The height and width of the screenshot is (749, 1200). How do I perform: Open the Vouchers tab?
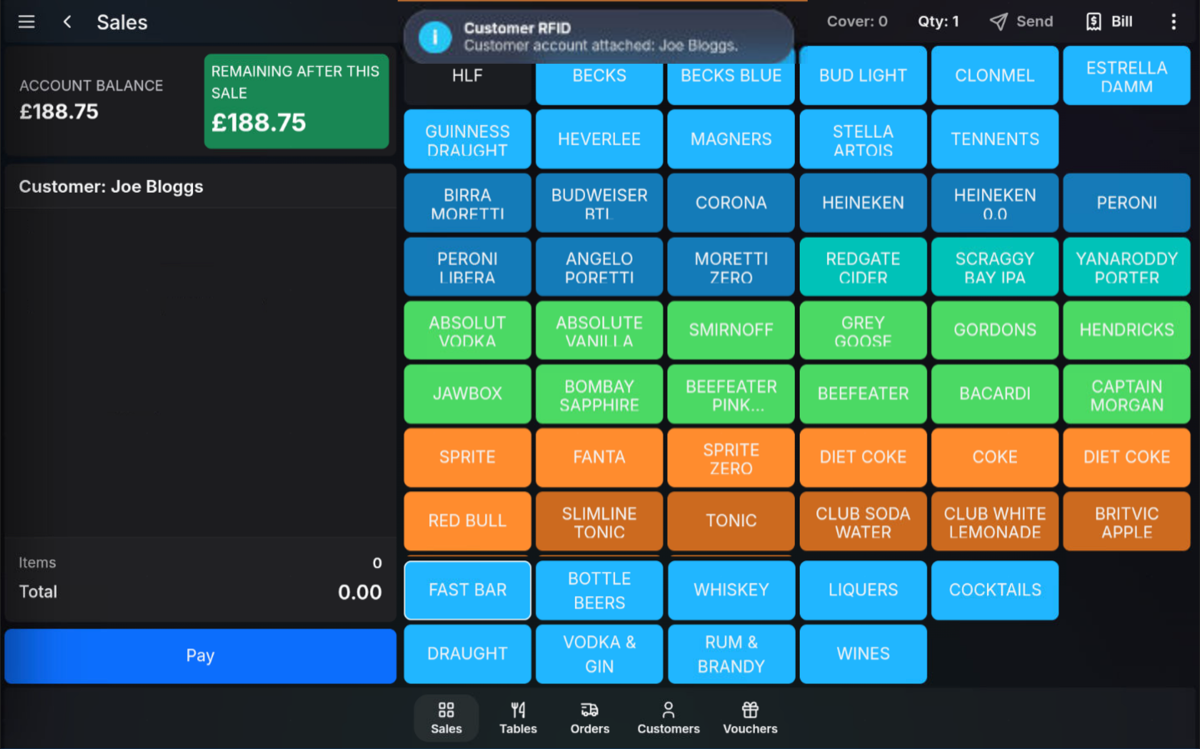pos(750,718)
